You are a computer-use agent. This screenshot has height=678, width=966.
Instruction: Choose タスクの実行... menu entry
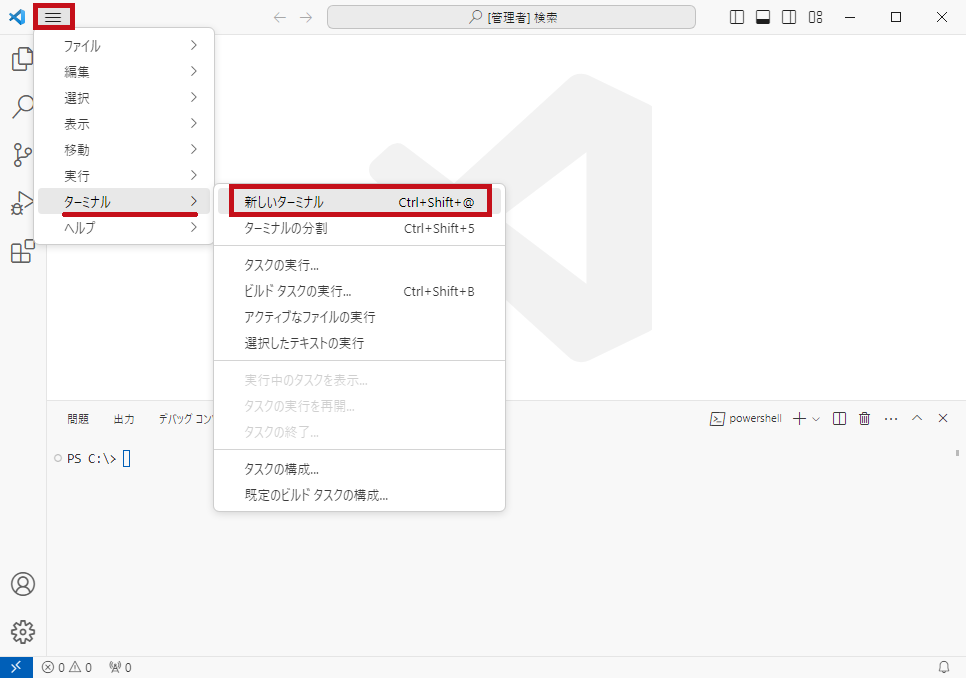(359, 265)
